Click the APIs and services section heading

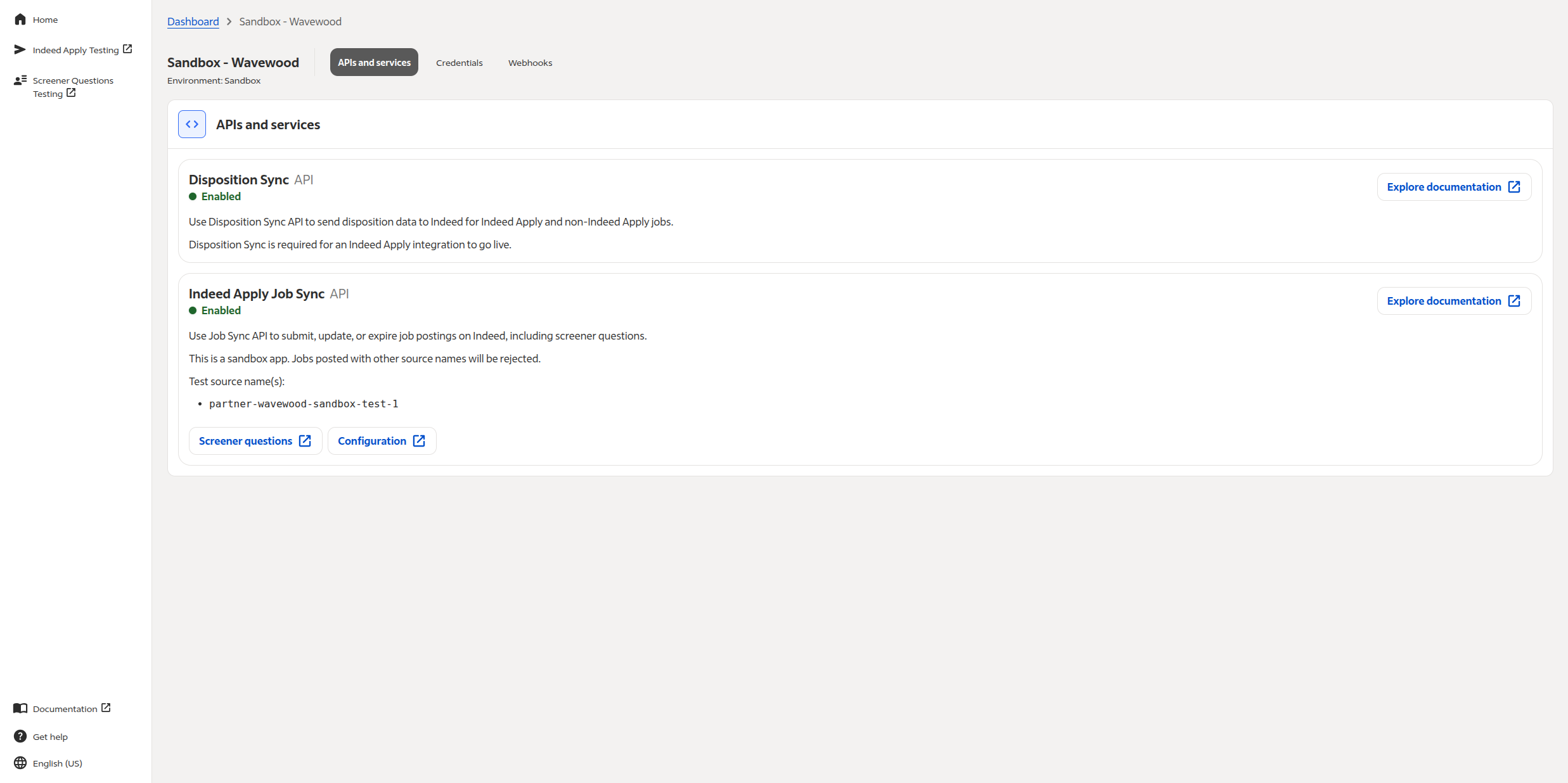tap(268, 124)
